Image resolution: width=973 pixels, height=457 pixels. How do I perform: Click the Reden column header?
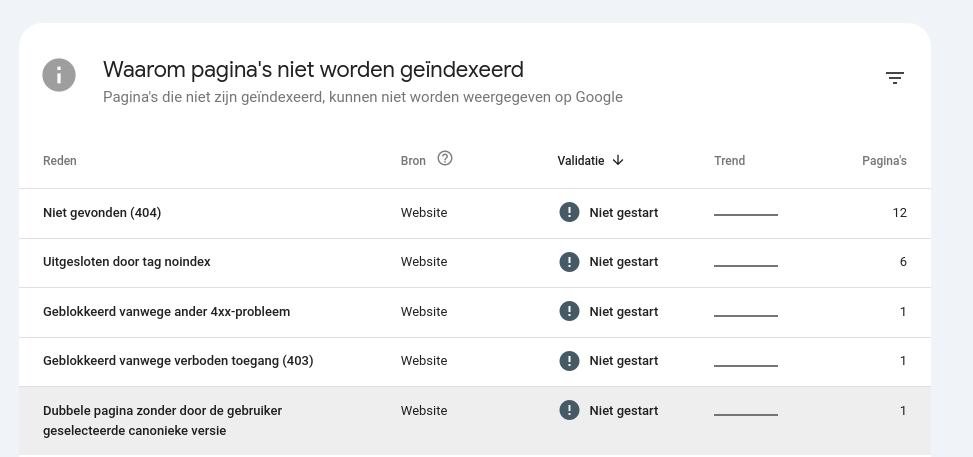coord(60,161)
